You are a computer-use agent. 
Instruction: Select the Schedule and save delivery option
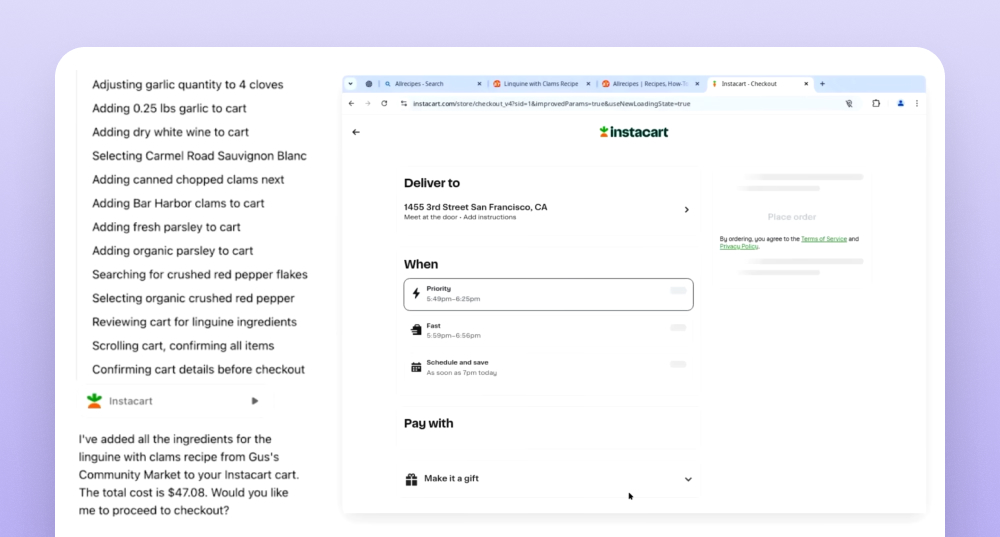[548, 367]
